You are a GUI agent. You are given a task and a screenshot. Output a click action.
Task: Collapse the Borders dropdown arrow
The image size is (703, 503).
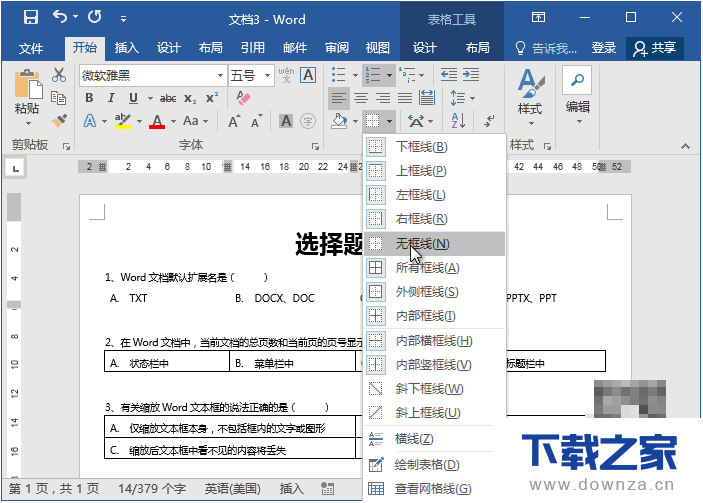click(x=389, y=121)
